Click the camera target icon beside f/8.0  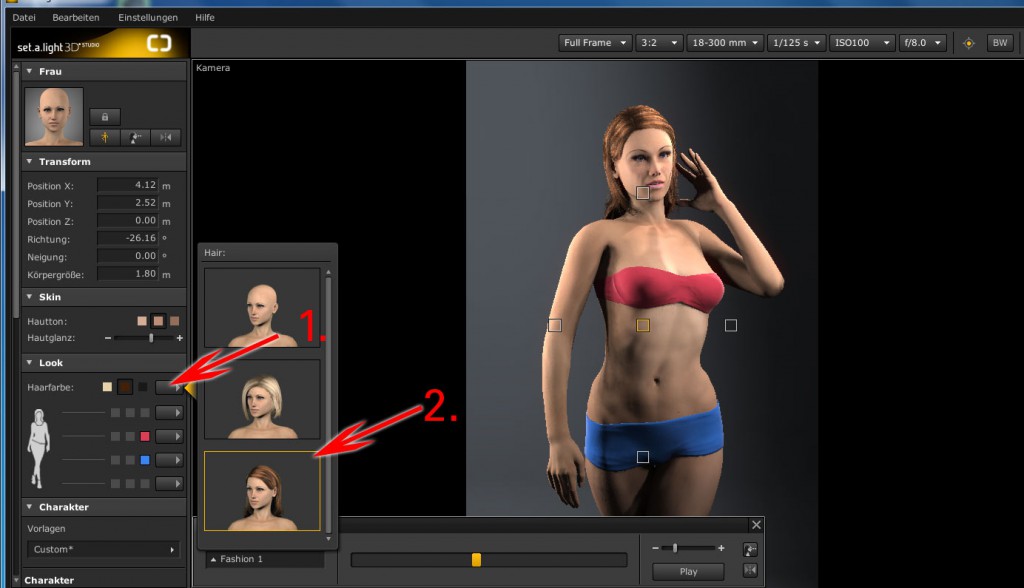coord(968,43)
